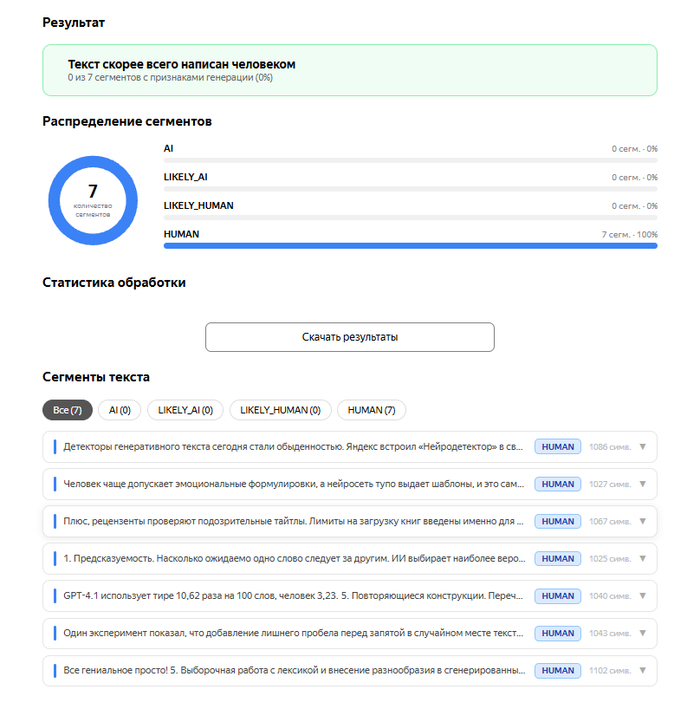Click the '1040 симв.' character count
Viewport: 700px width, 709px height.
click(610, 596)
